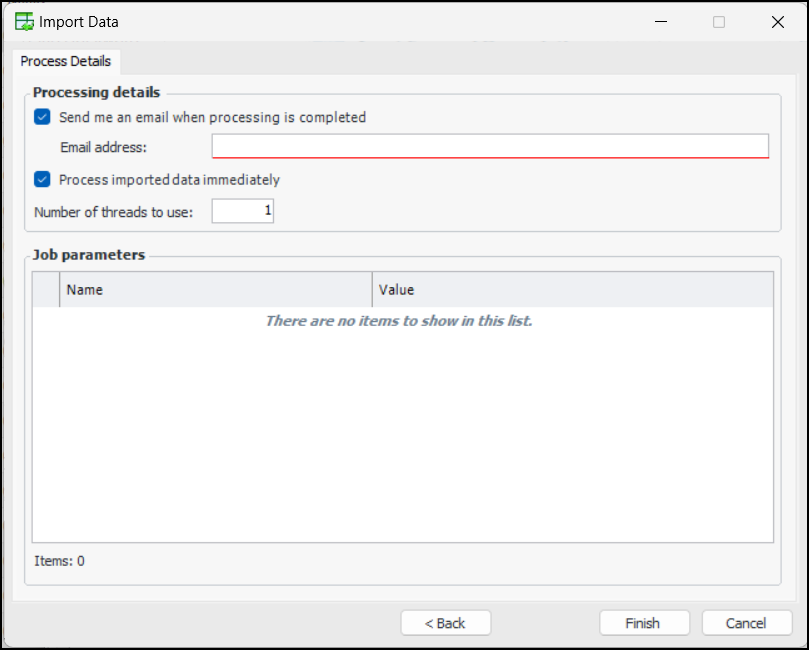This screenshot has width=809, height=650.
Task: Click the Items: 0 count label
Action: (x=59, y=561)
